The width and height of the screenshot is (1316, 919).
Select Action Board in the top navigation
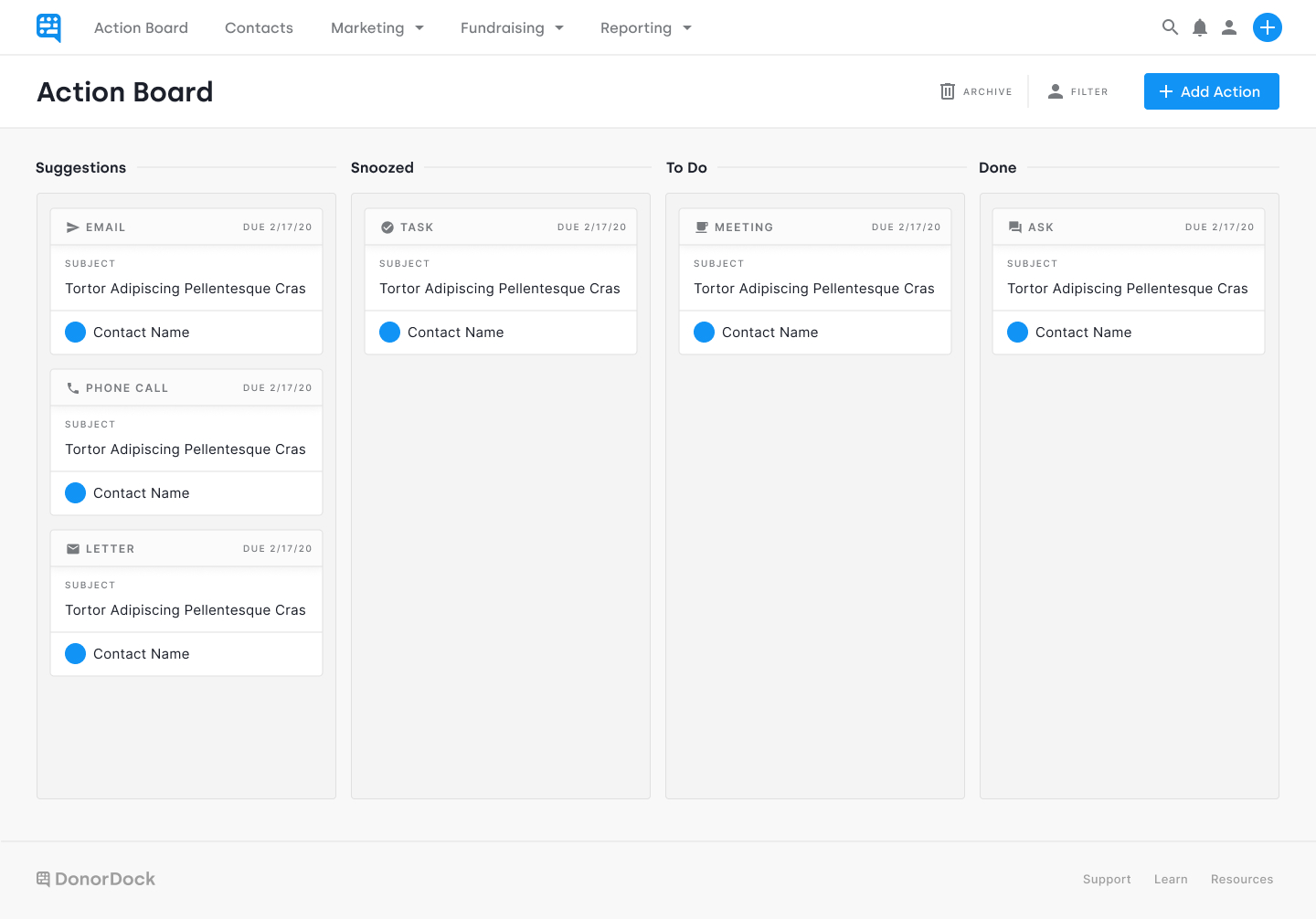click(x=141, y=28)
